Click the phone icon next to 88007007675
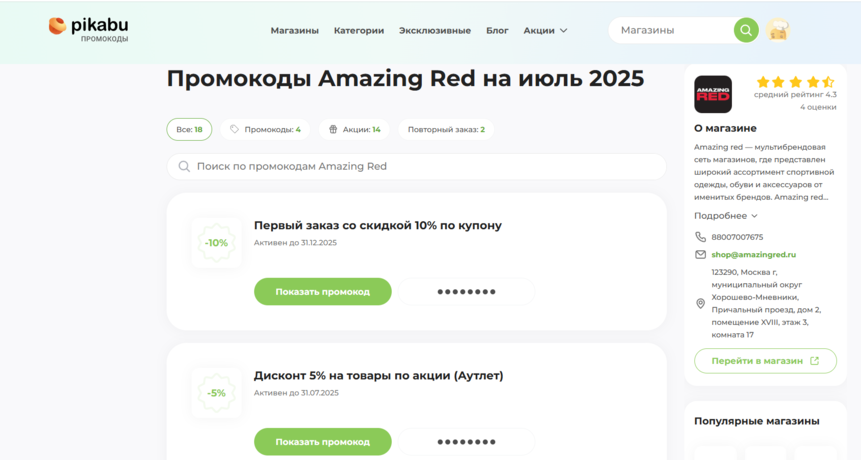The image size is (861, 460). coord(700,237)
